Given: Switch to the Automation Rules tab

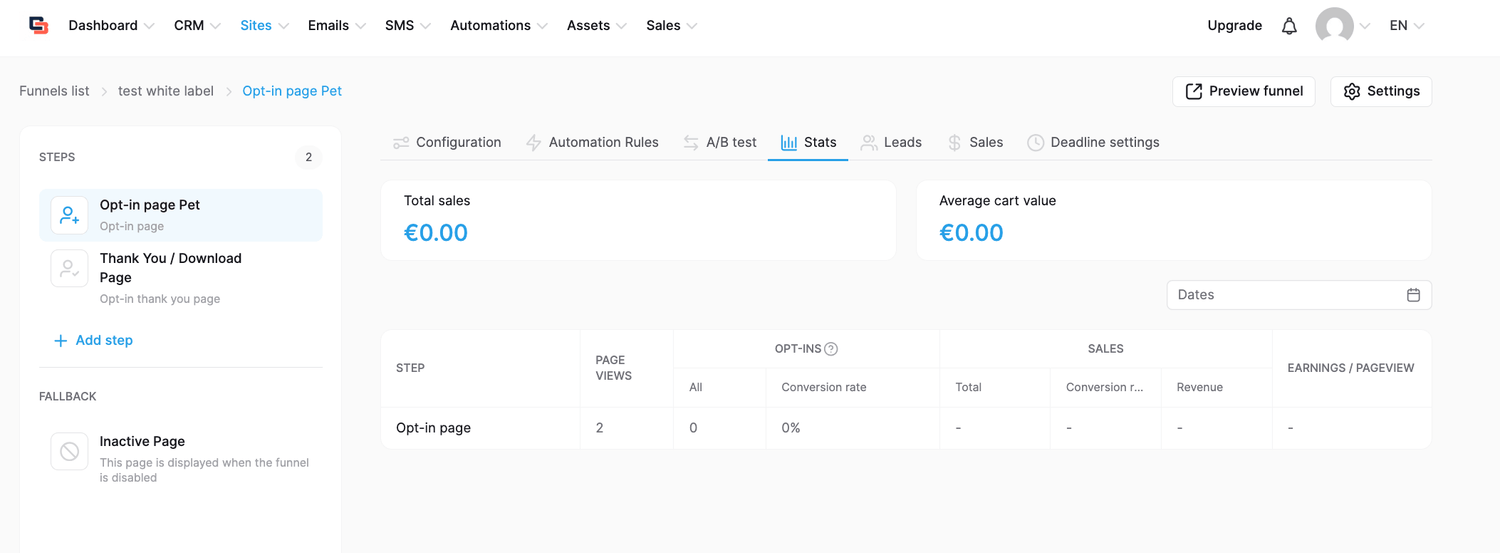Looking at the screenshot, I should pos(592,143).
